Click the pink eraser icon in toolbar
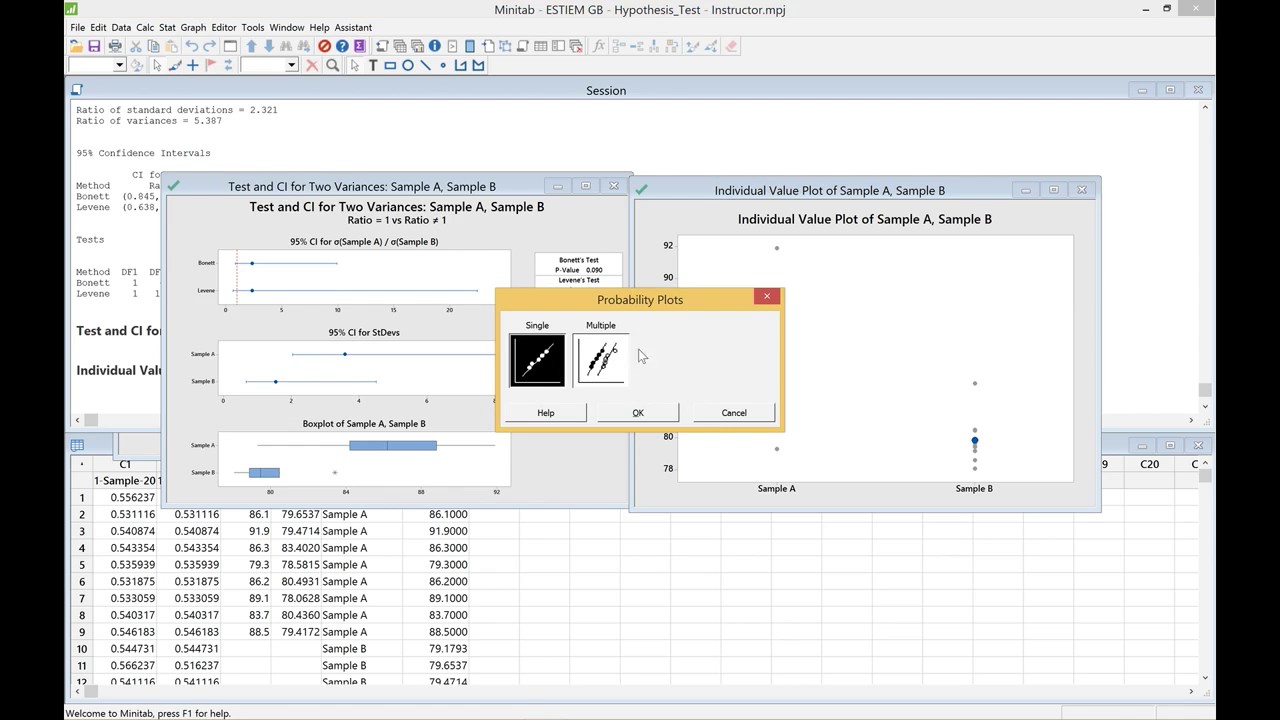The height and width of the screenshot is (720, 1280). point(731,46)
